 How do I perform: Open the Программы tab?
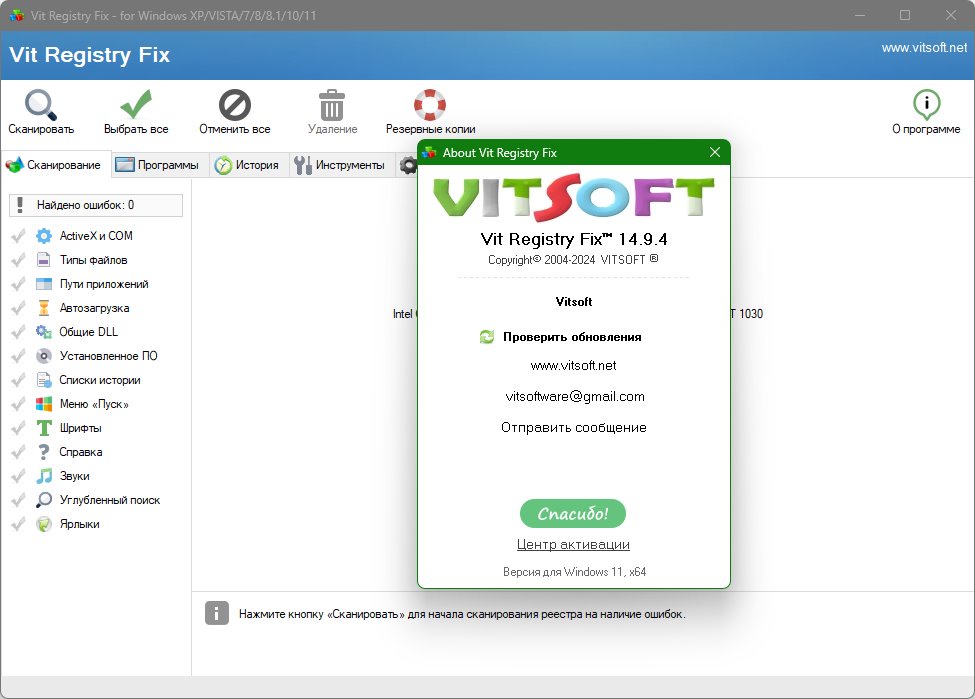[160, 165]
